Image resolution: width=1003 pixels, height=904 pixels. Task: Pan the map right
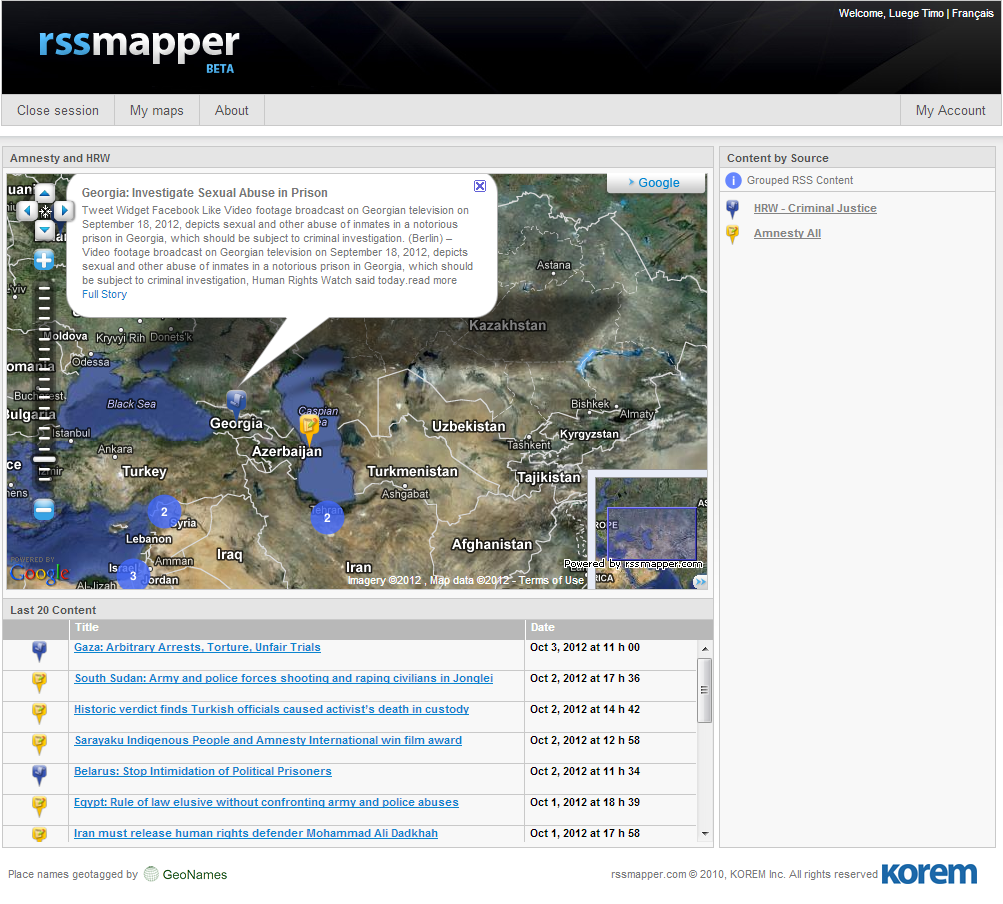point(64,210)
